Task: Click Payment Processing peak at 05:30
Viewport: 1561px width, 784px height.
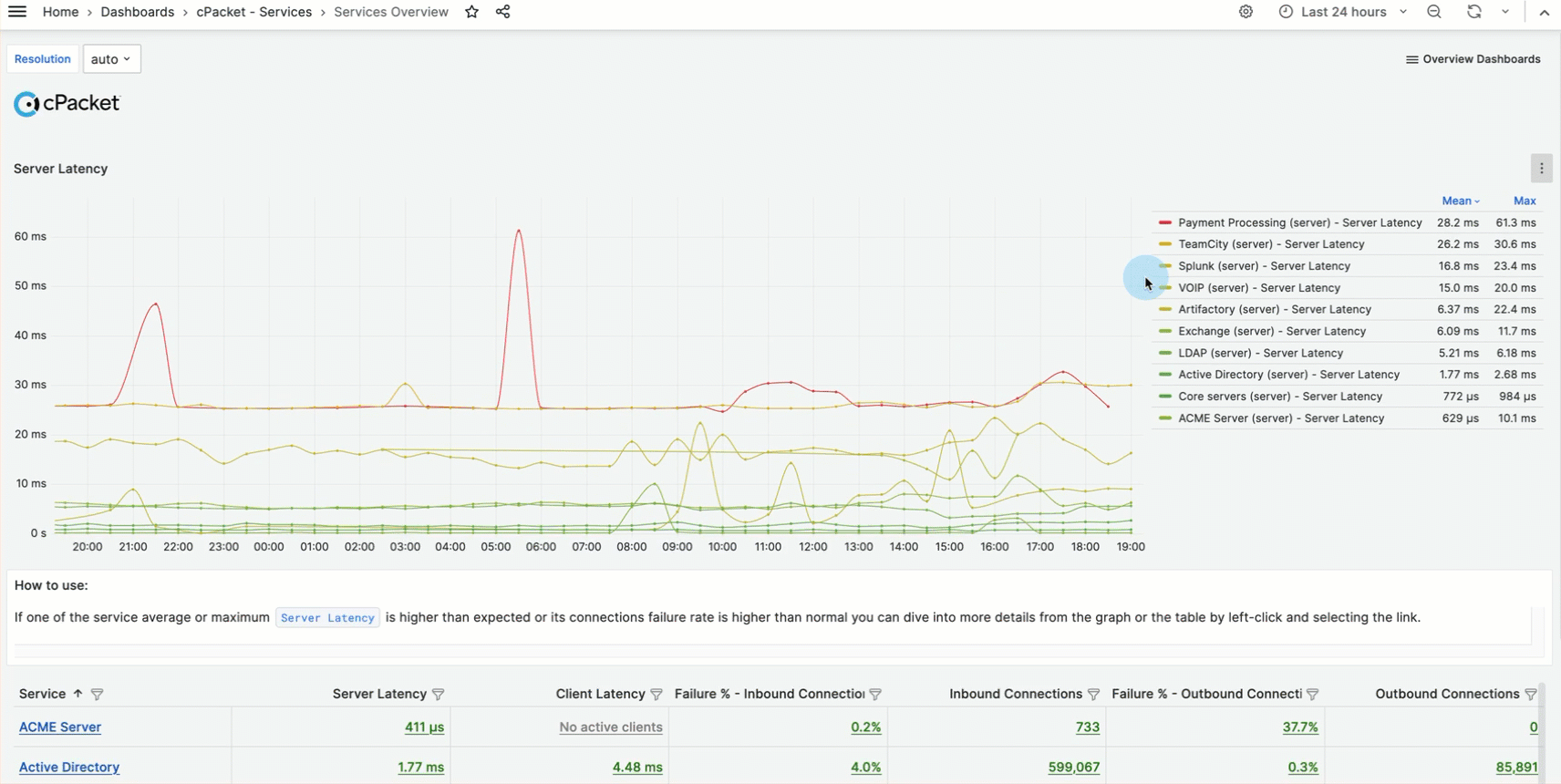Action: click(519, 231)
